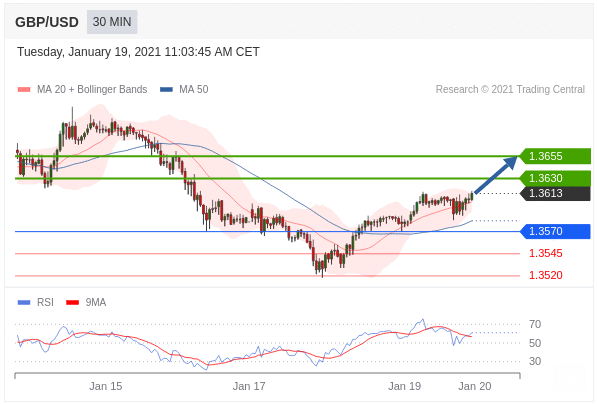Click the Jan 20 date axis label
Screen dimensions: 597x404
pos(474,386)
